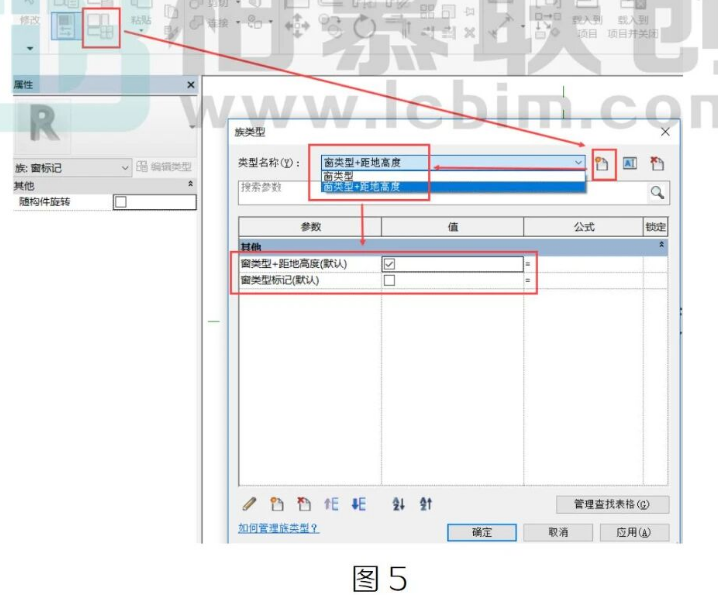Select the Rotate tool in the ribbon
This screenshot has width=718, height=595.
(364, 26)
